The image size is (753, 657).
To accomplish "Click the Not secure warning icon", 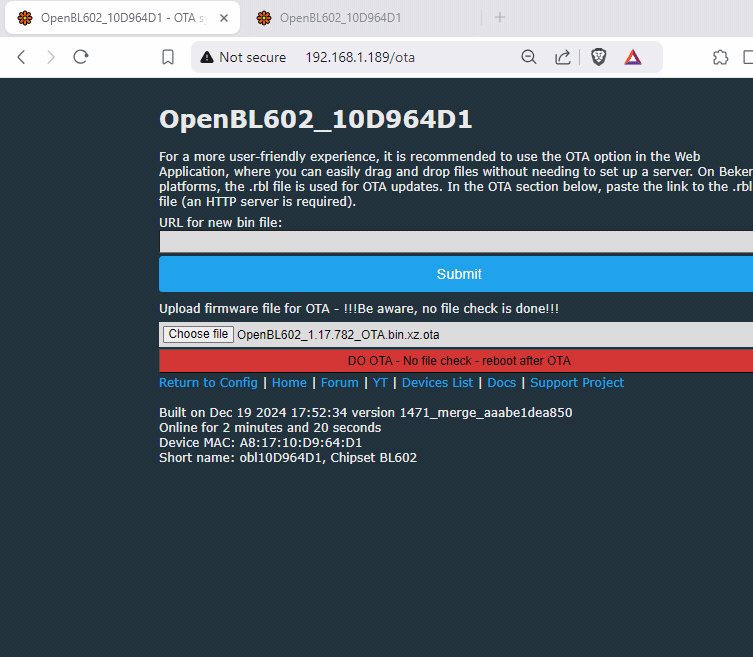I will point(207,57).
